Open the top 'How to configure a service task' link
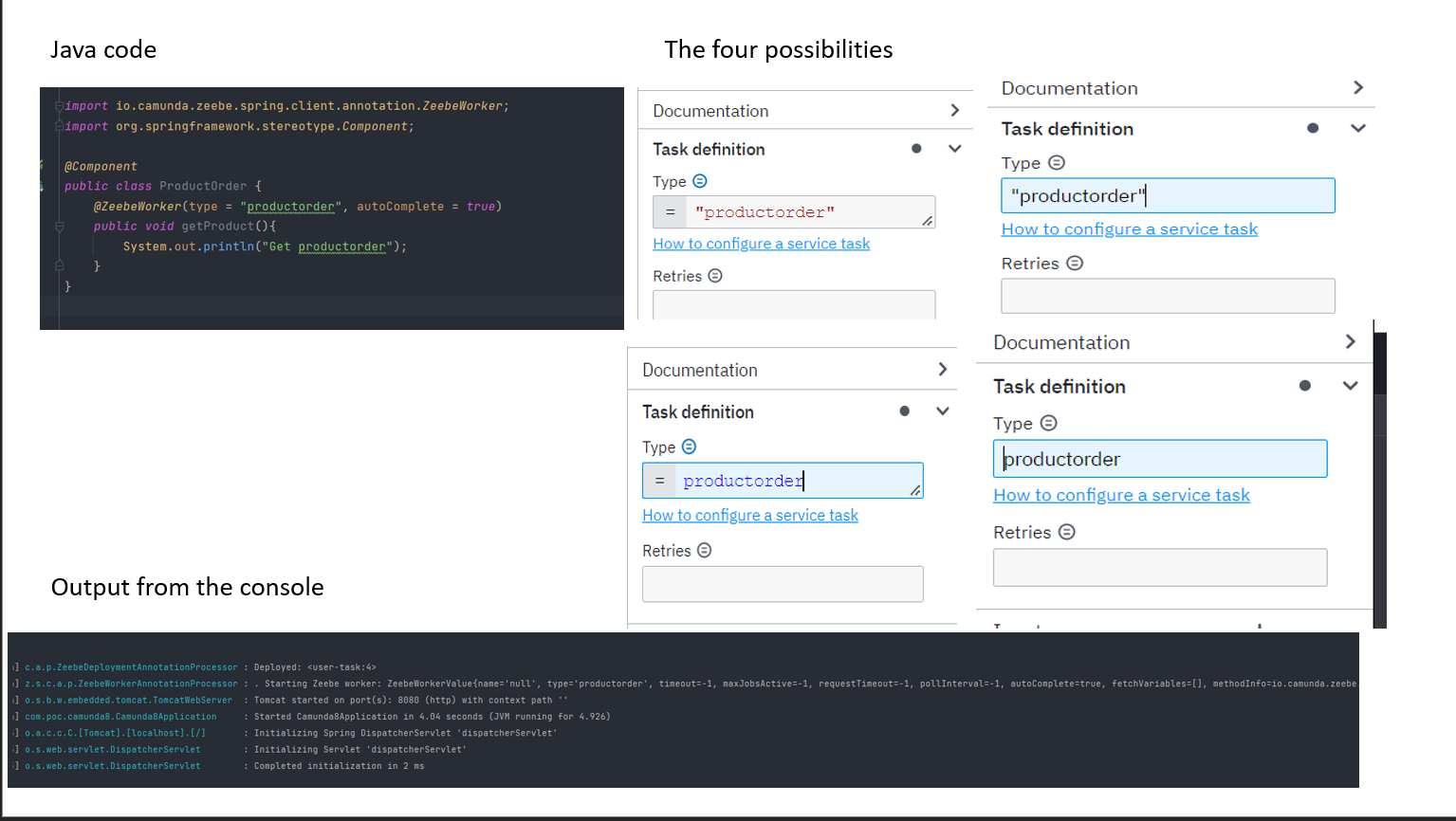The image size is (1456, 821). 761,244
